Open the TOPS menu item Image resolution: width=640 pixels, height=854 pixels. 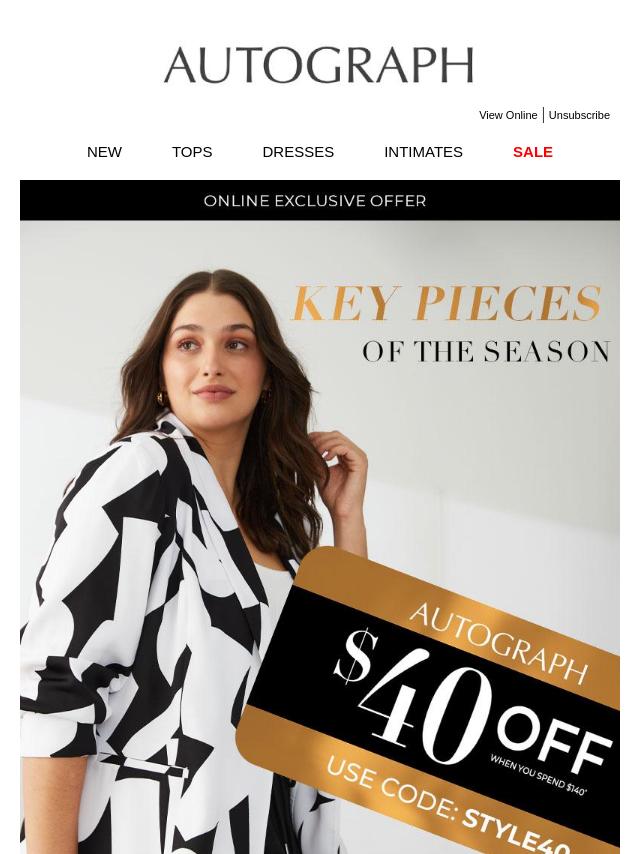coord(192,152)
